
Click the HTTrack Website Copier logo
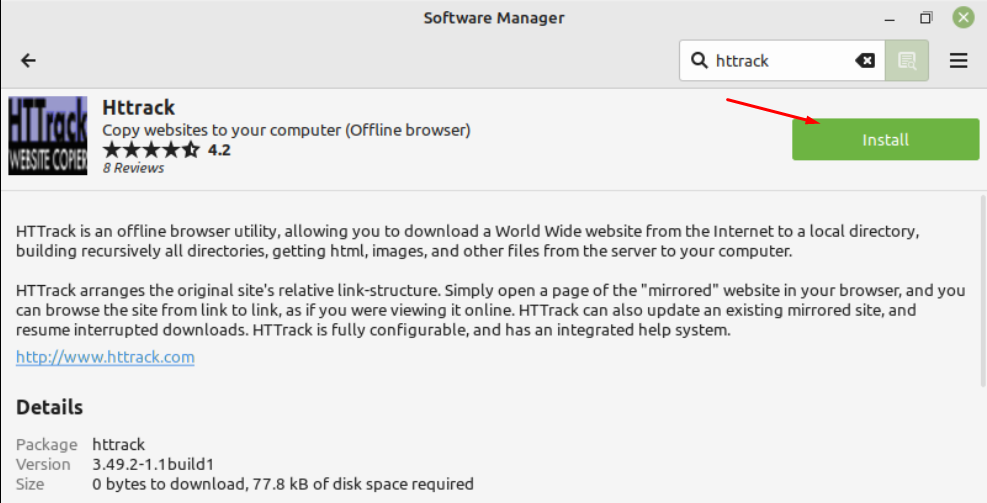click(x=48, y=135)
